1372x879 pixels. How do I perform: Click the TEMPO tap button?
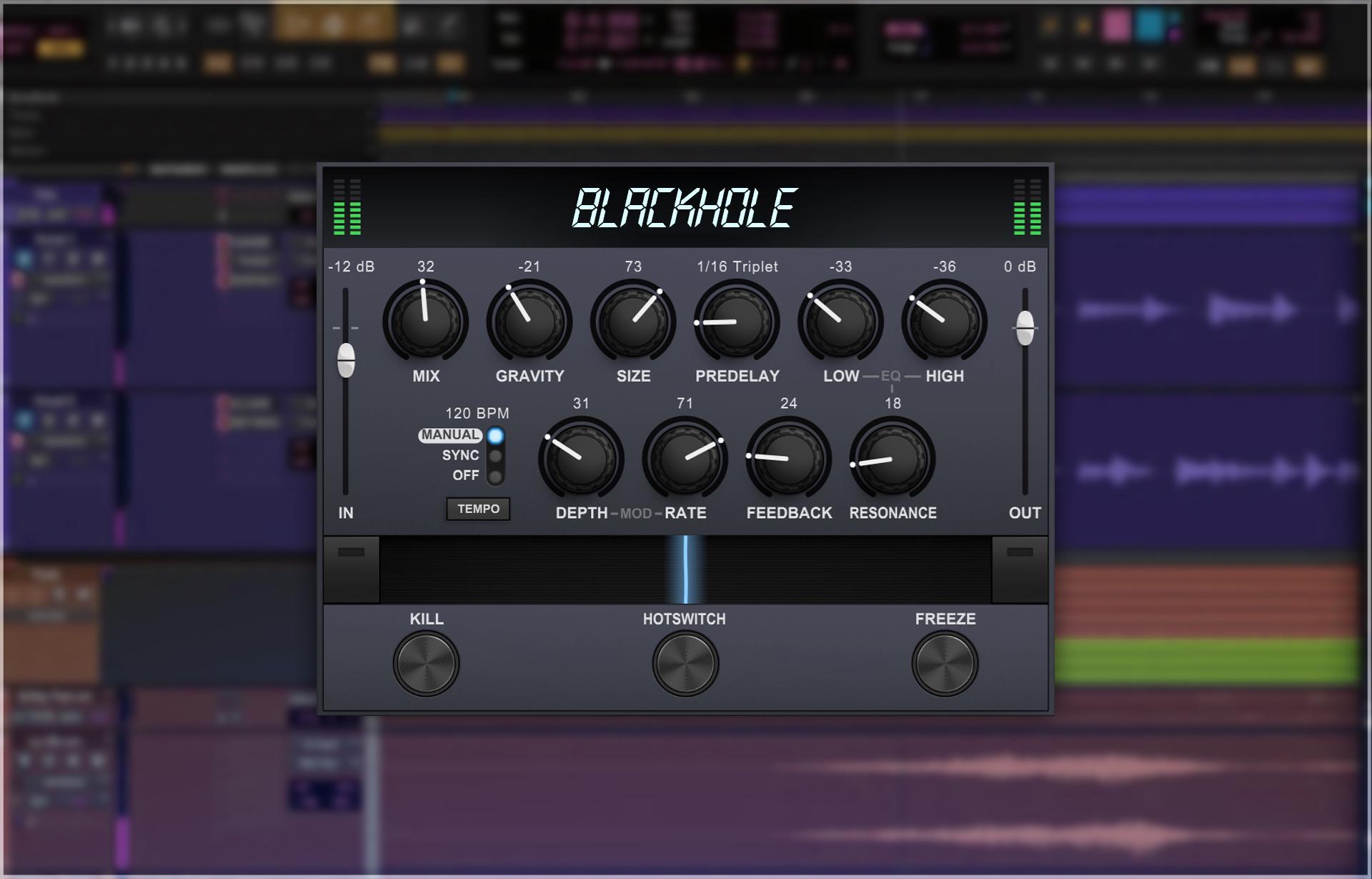(x=478, y=509)
